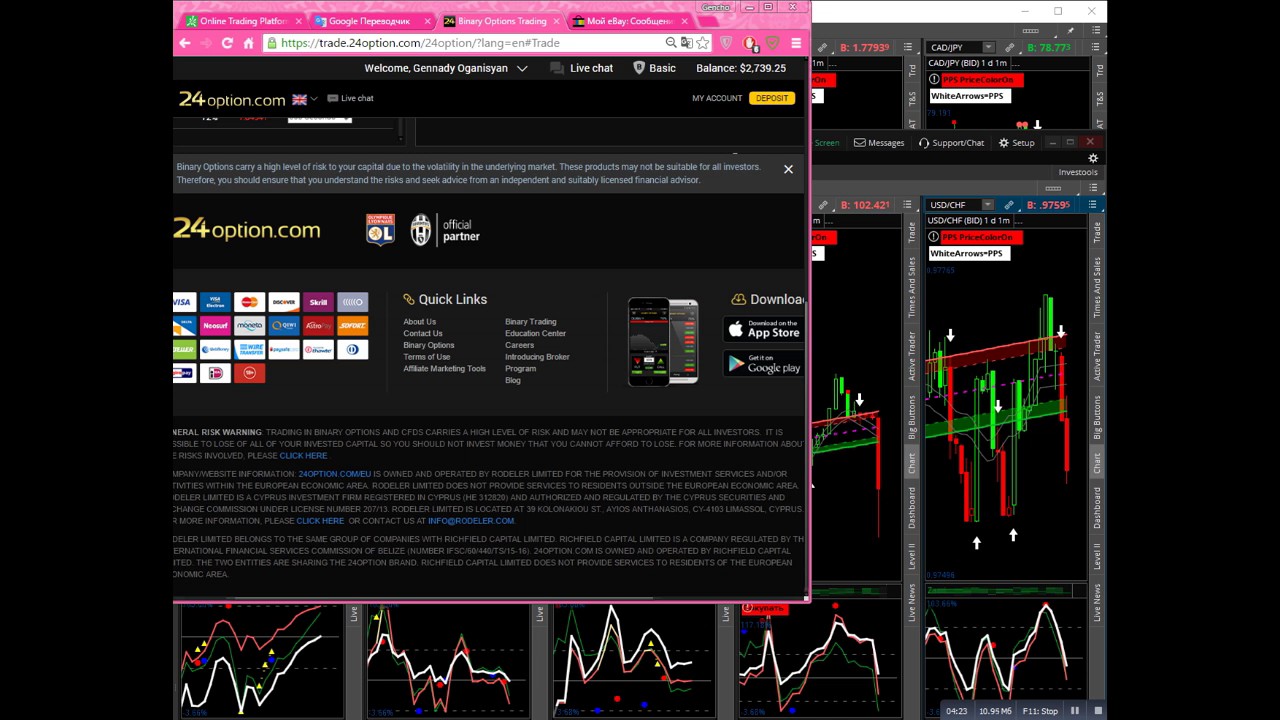1280x720 pixels.
Task: Open Setup gear in the trading platform
Action: [x=1016, y=143]
